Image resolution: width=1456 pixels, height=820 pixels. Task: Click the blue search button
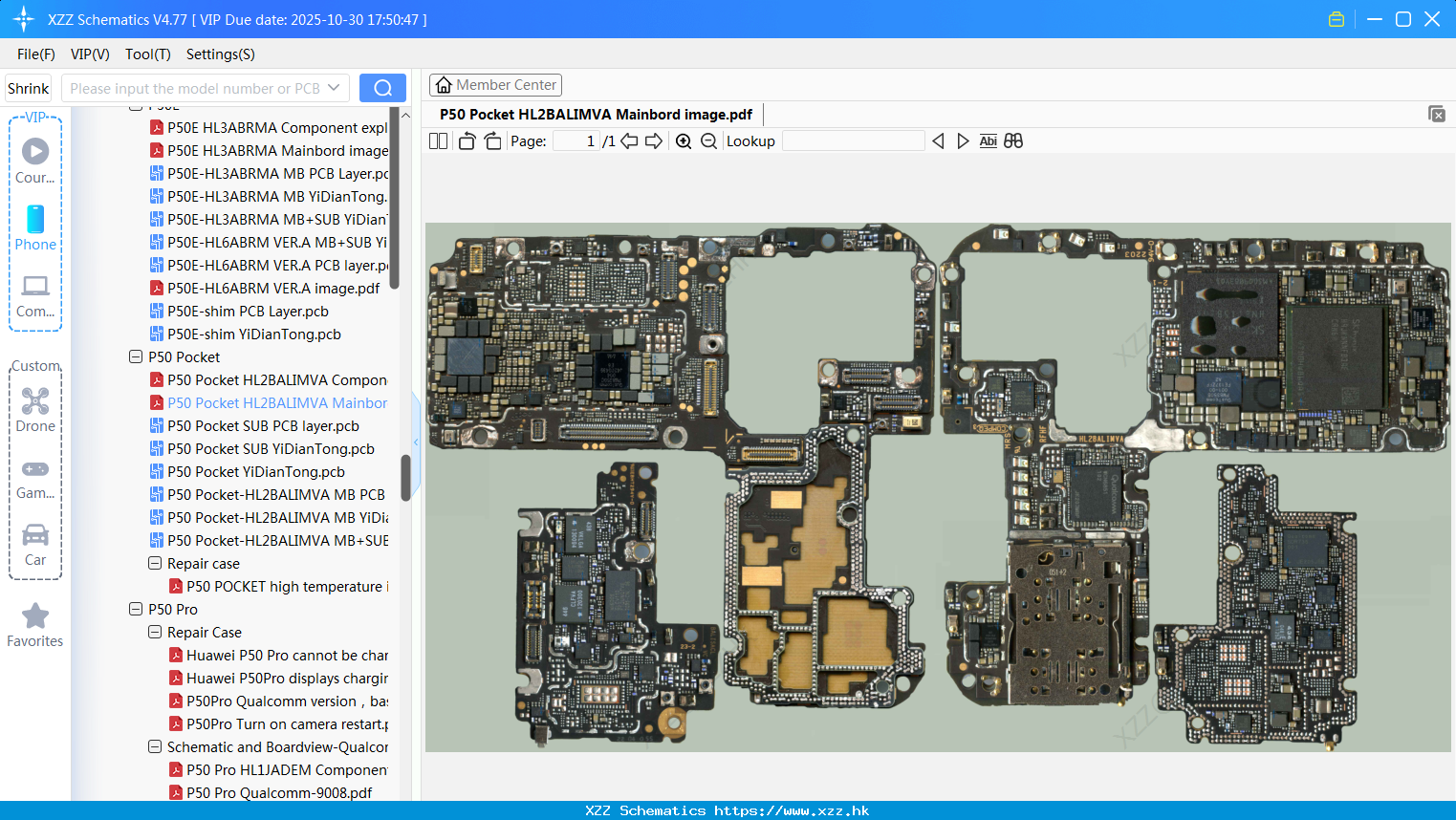pos(382,88)
